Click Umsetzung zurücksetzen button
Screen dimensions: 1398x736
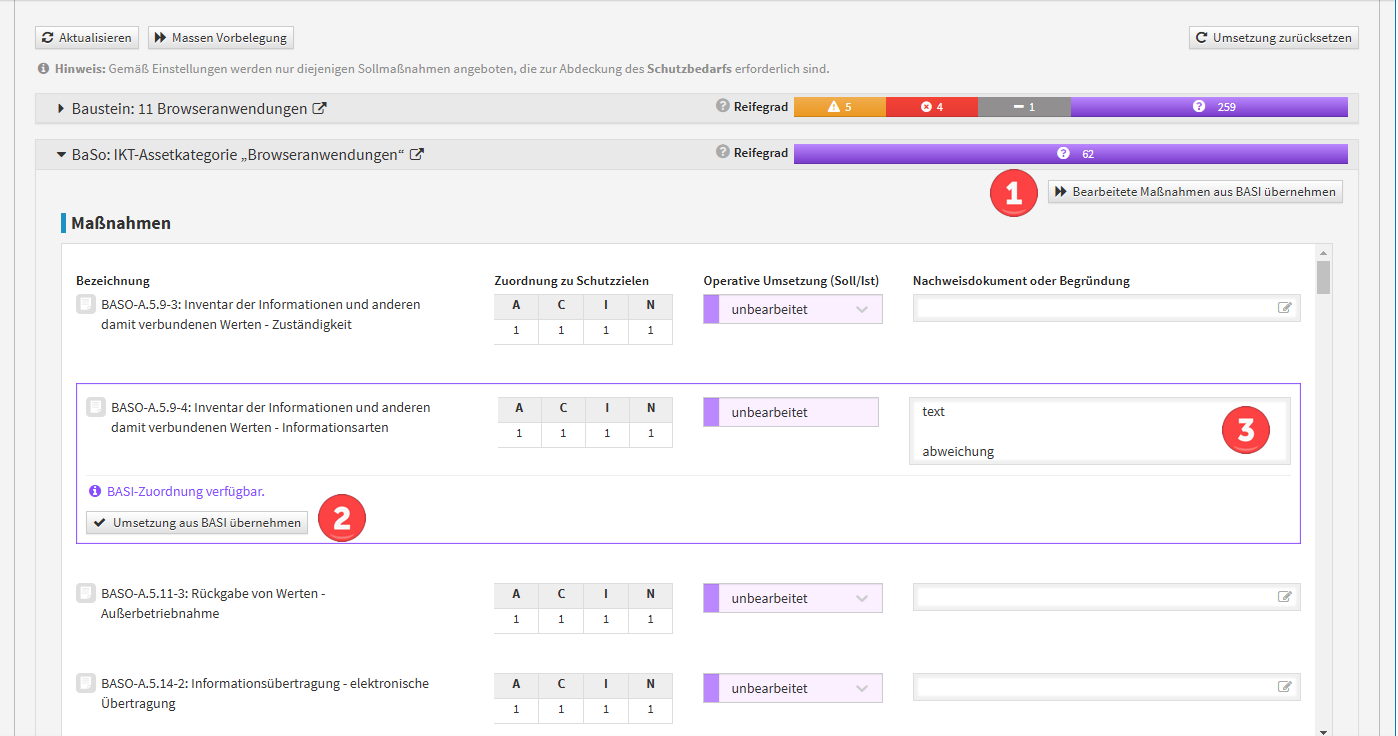(x=1273, y=38)
